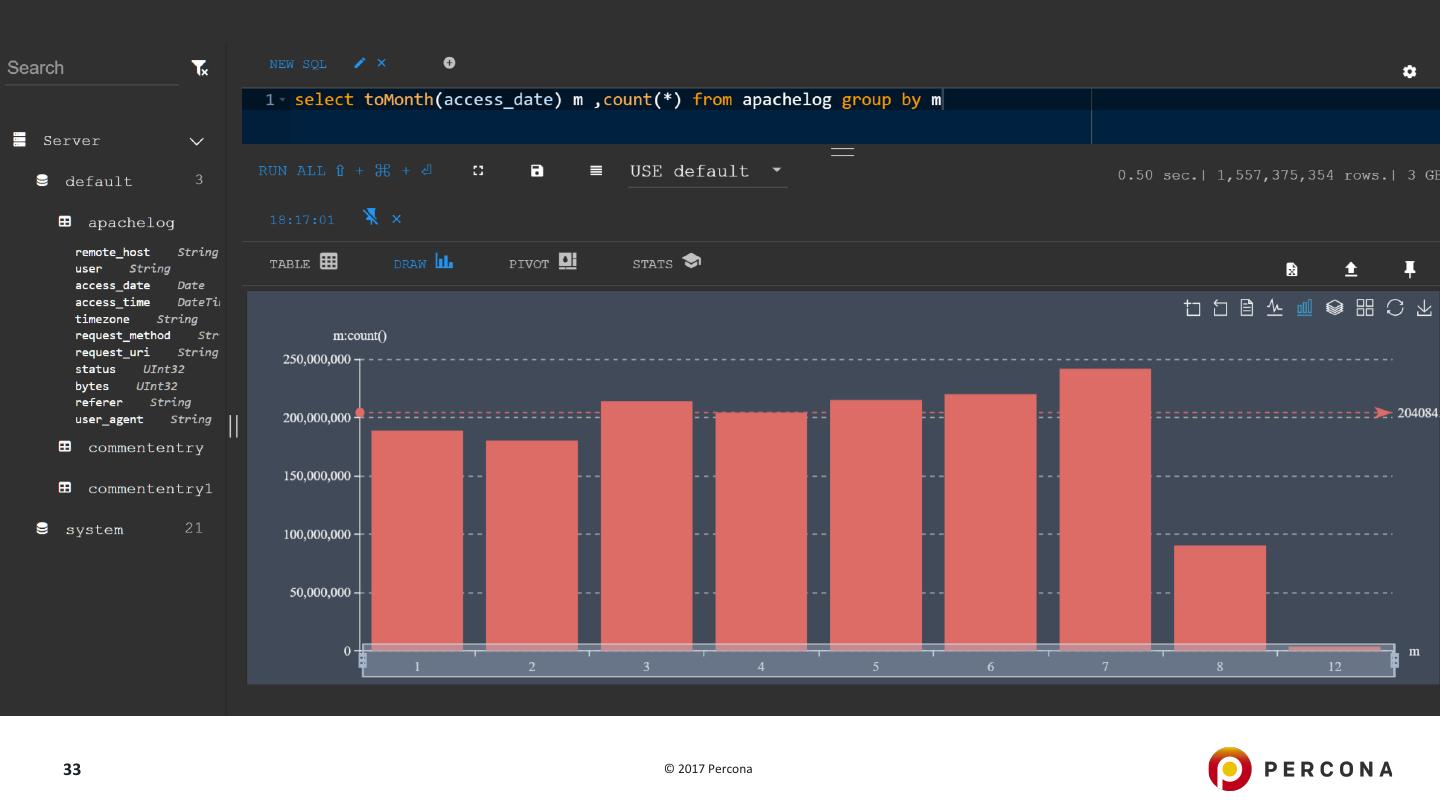Screen dimensions: 1440x810
Task: Click the left handle of chart zoom slider
Action: point(363,660)
